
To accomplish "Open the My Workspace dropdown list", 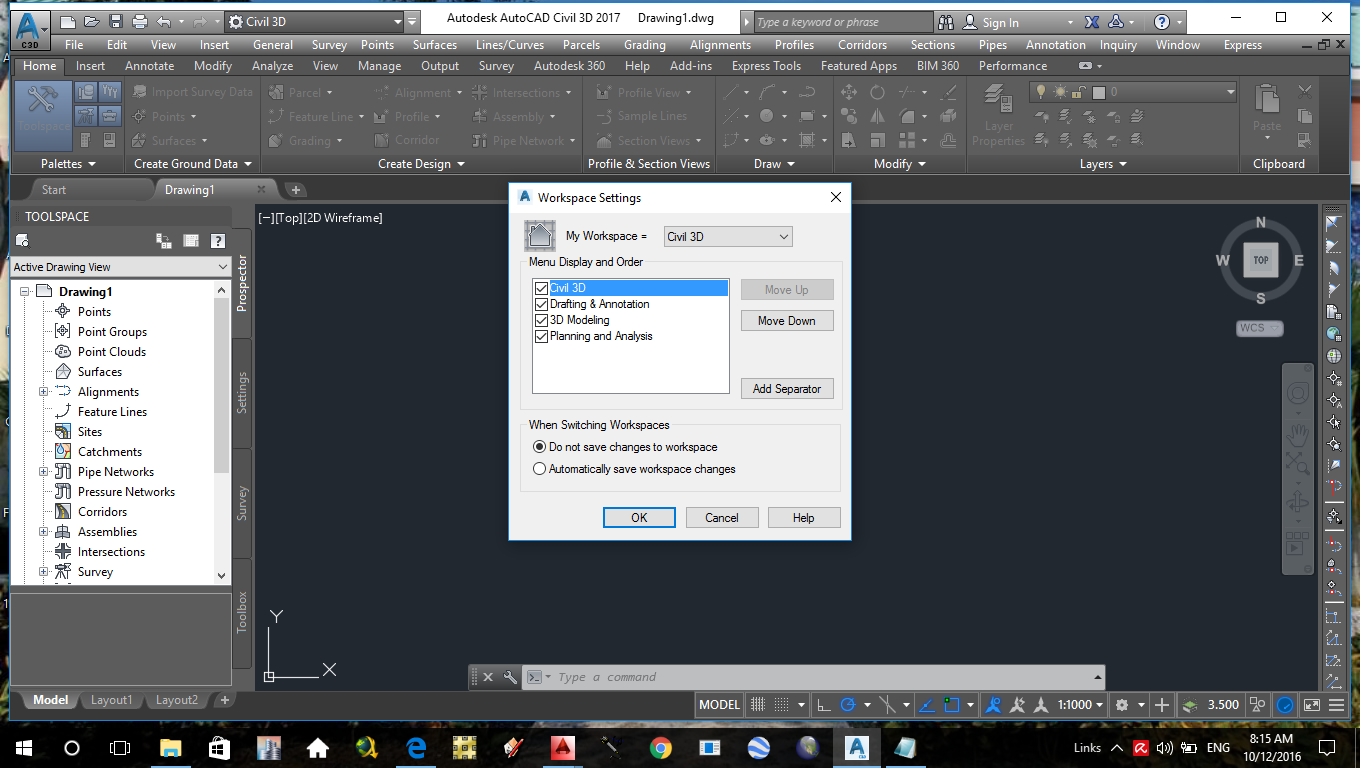I will (727, 237).
